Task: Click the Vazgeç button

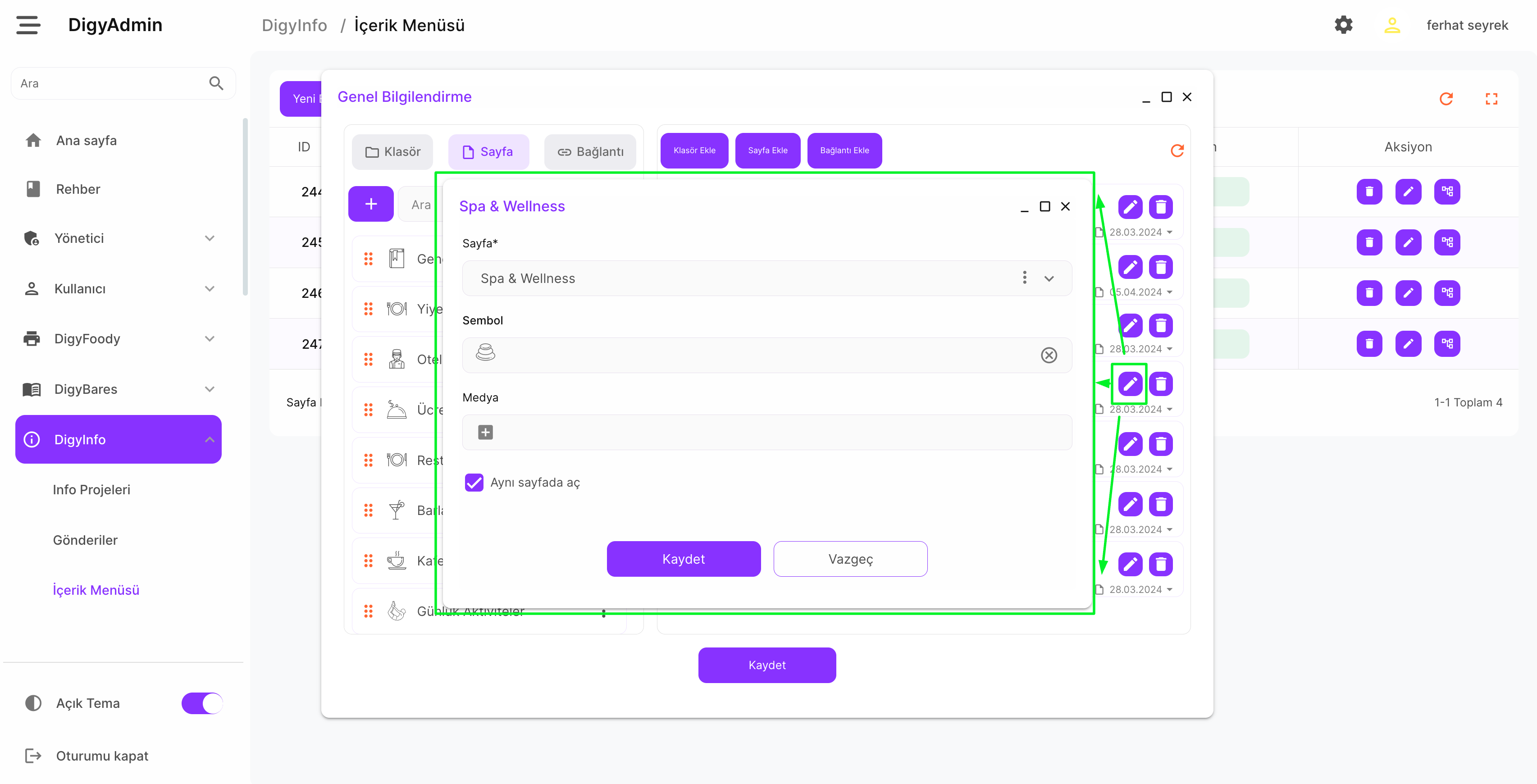Action: tap(850, 558)
